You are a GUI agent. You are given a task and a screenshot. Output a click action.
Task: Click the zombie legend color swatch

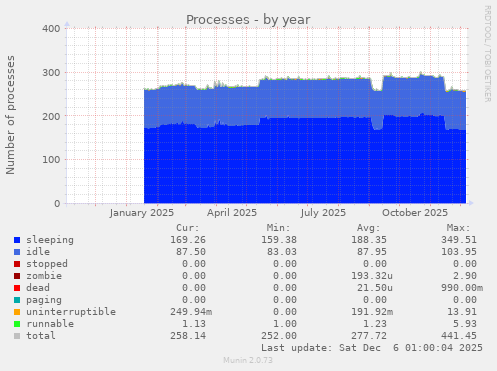tap(17, 276)
